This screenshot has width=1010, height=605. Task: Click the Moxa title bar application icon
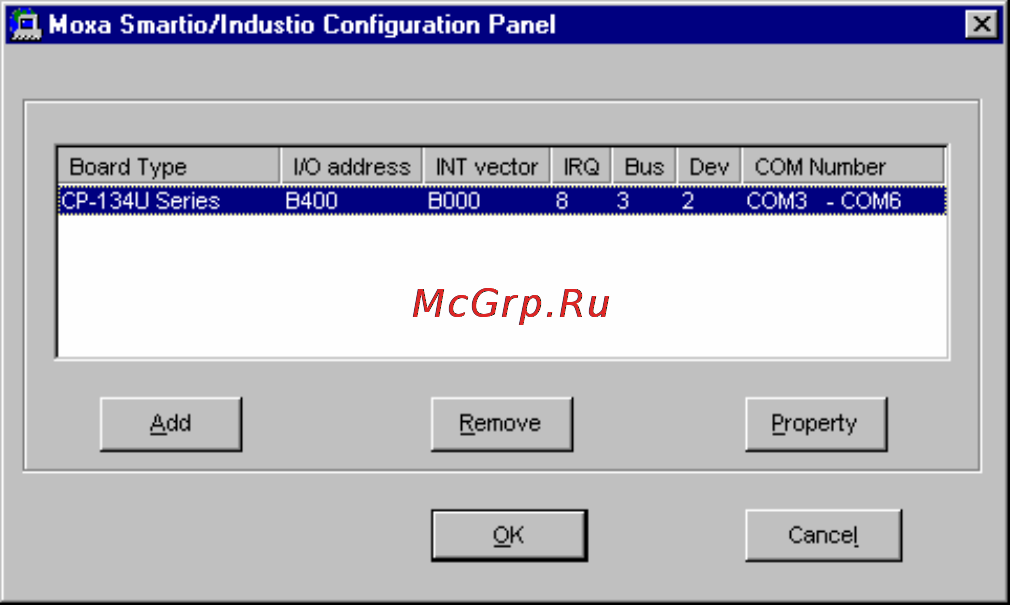26,25
